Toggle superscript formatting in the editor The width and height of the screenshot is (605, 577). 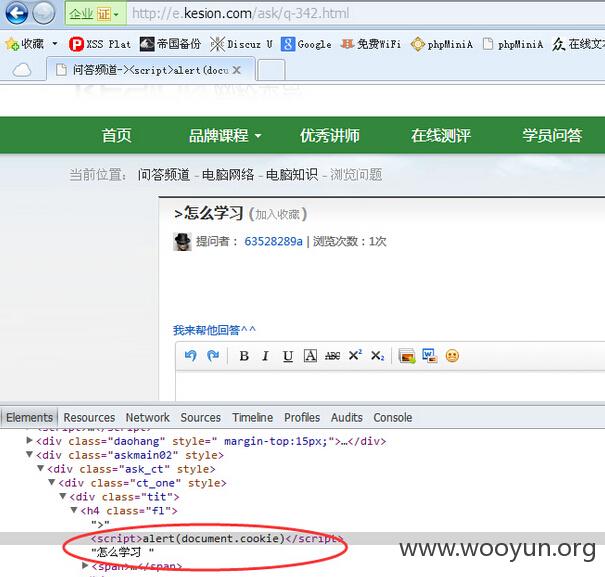point(355,355)
